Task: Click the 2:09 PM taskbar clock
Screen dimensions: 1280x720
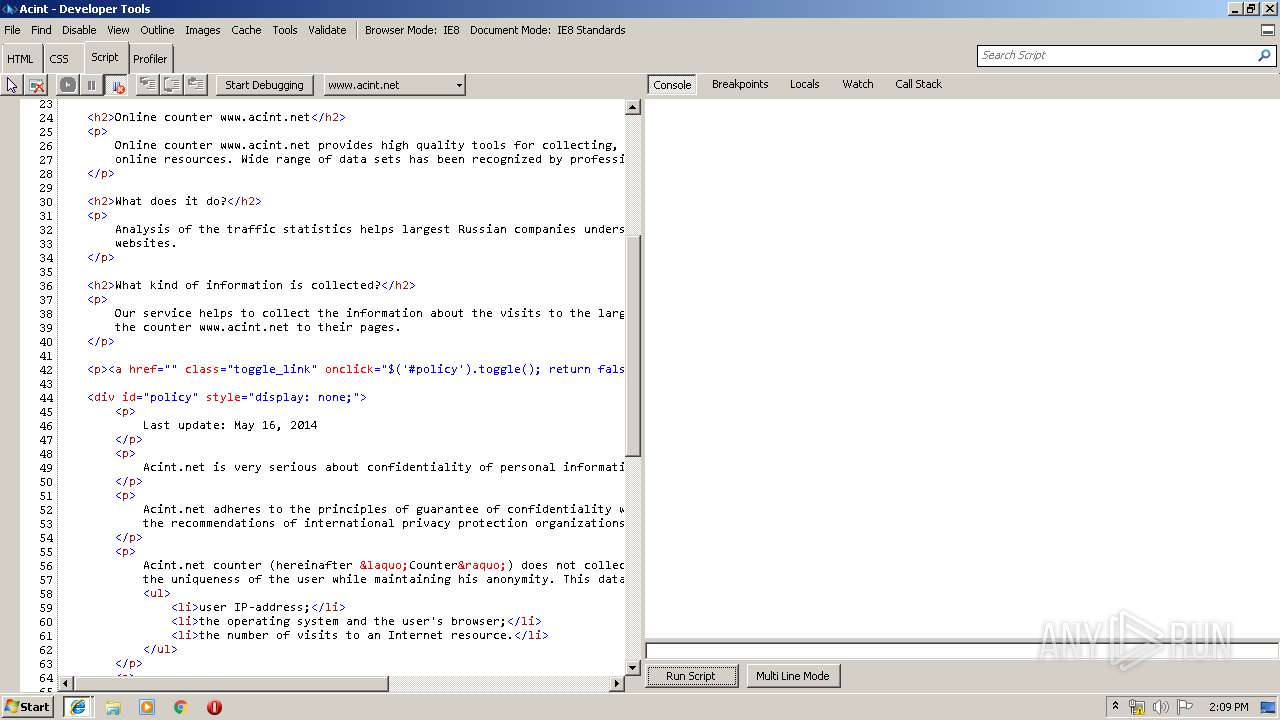Action: (x=1229, y=707)
